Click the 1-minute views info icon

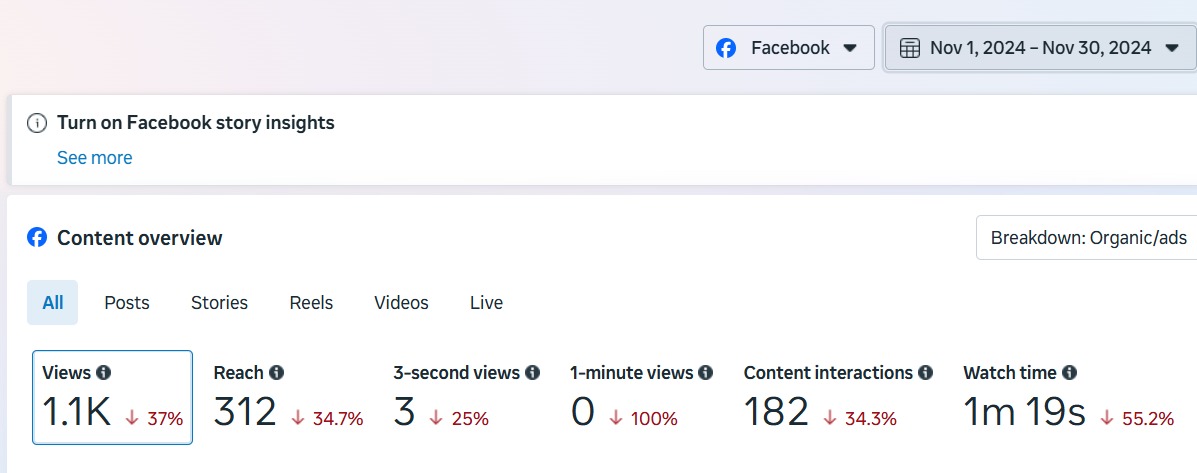coord(706,373)
